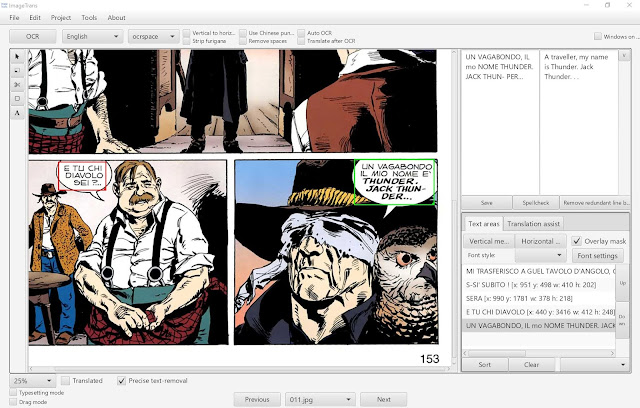
Task: Select the SERA text area row
Action: [x=539, y=298]
